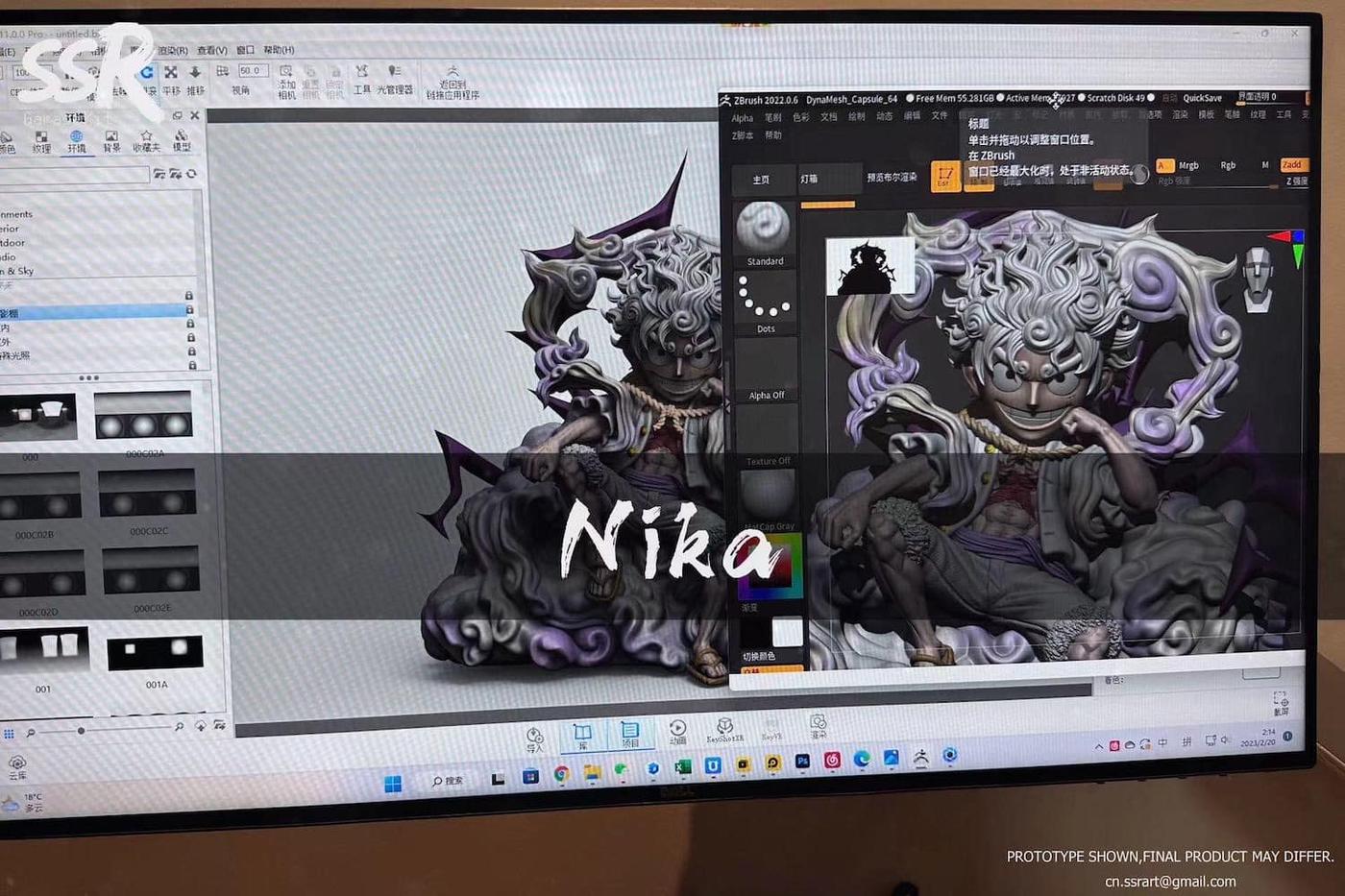Select environment thumbnail 000C02B
1345x896 pixels.
[x=38, y=496]
